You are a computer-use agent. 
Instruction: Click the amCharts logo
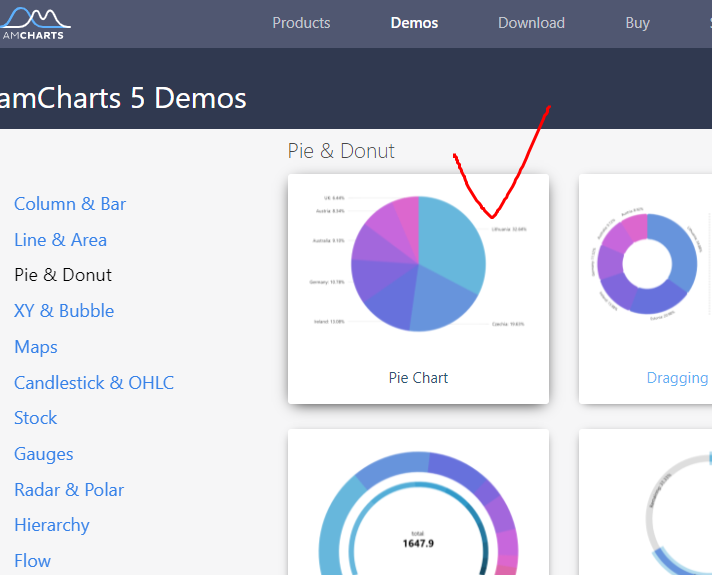coord(35,24)
